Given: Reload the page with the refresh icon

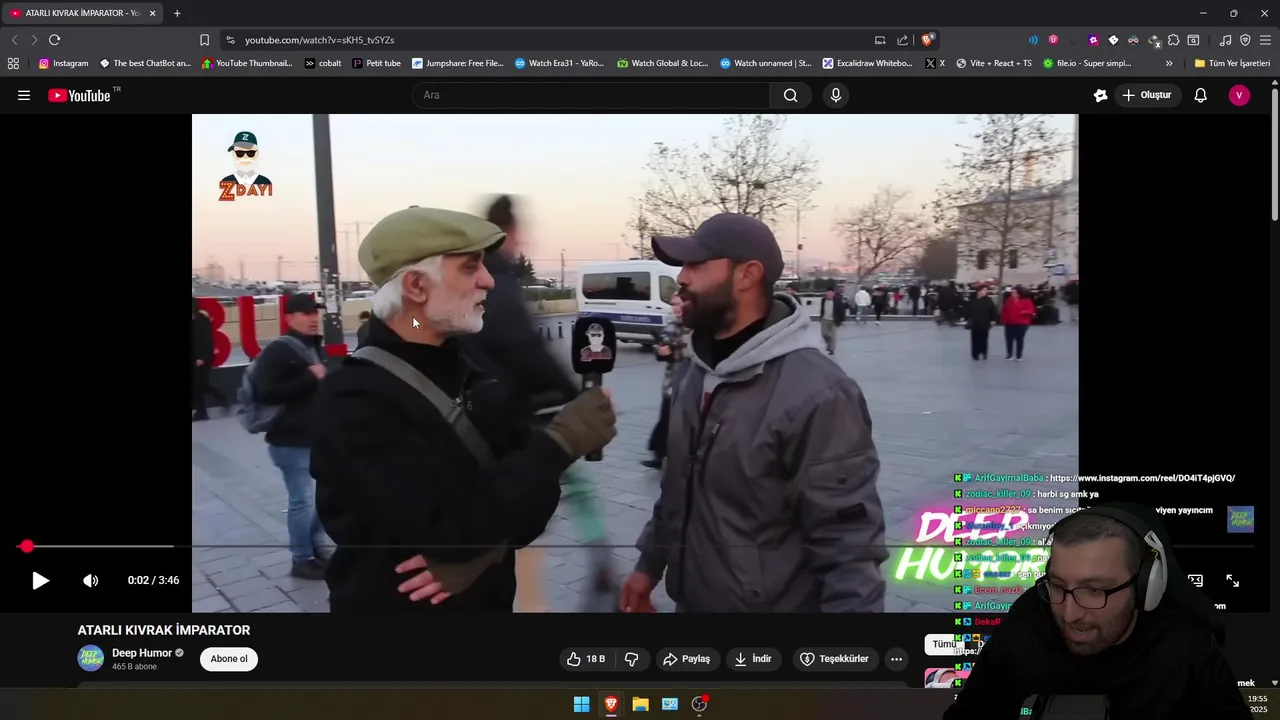Looking at the screenshot, I should coord(54,40).
